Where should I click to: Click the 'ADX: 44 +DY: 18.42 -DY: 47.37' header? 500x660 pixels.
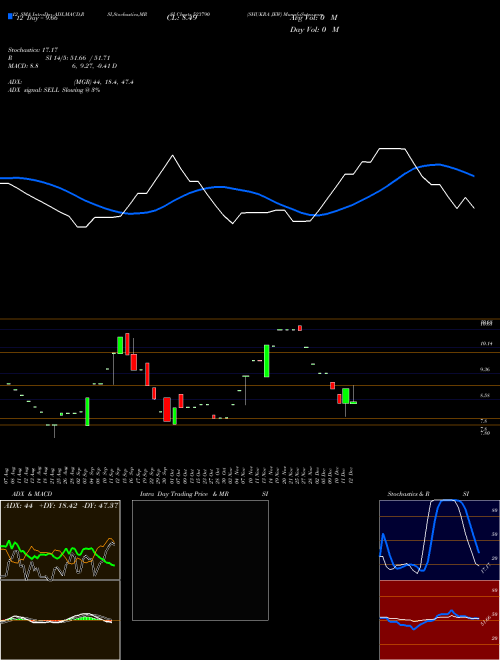tap(61, 505)
